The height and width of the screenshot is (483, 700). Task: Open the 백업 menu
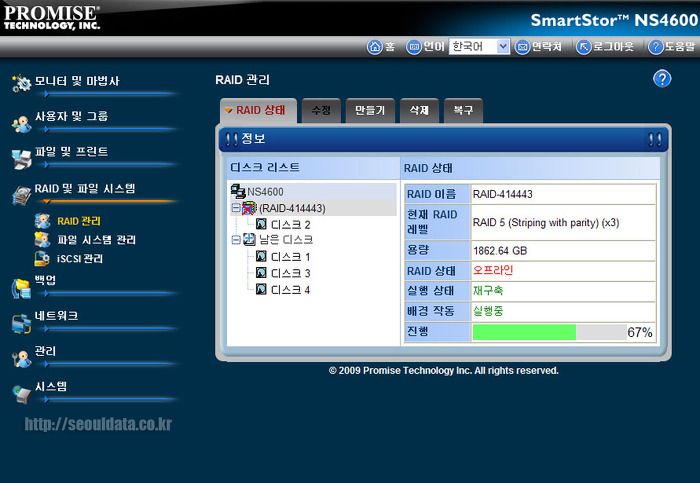[46, 280]
